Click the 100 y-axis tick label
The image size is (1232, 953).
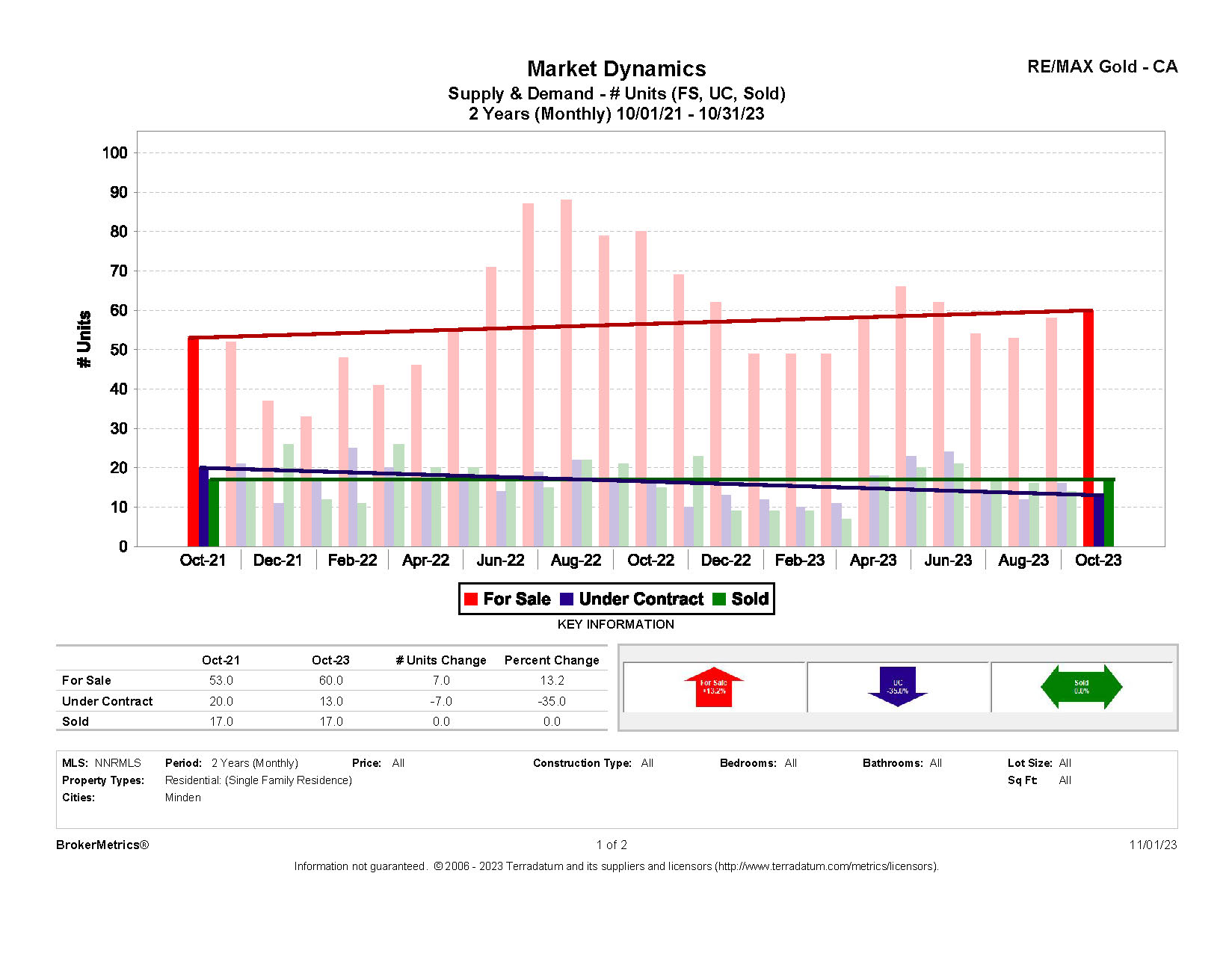point(115,152)
